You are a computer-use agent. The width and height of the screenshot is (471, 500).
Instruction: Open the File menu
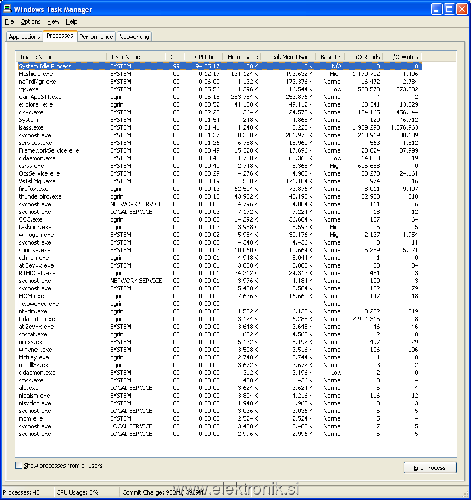(x=9, y=22)
